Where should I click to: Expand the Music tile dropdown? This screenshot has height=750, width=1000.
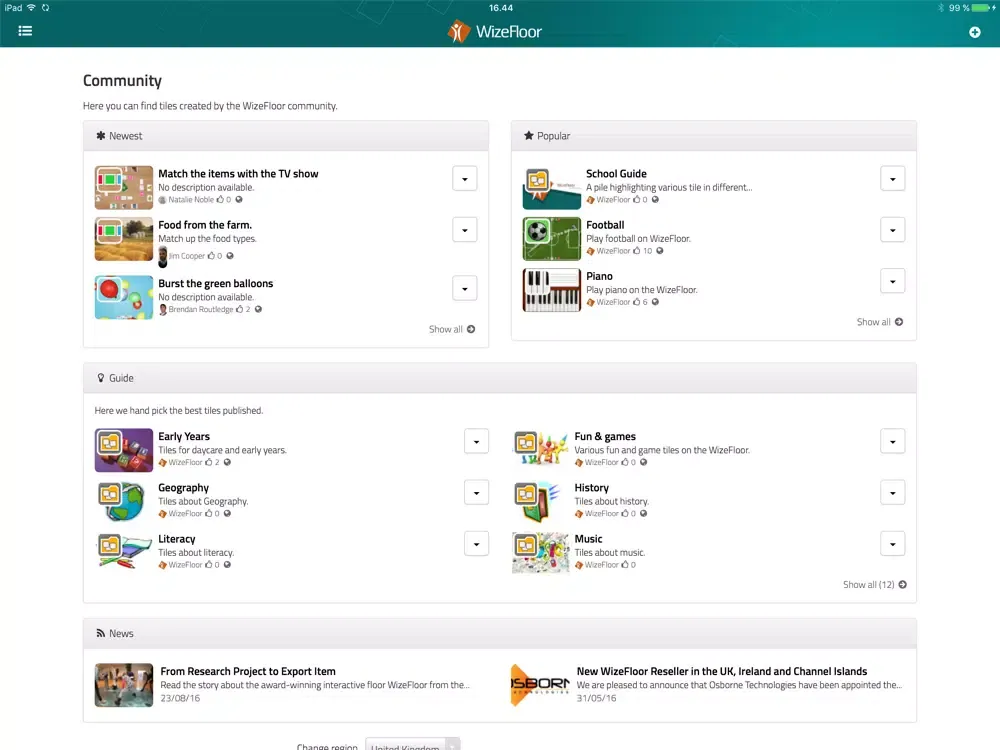(893, 544)
